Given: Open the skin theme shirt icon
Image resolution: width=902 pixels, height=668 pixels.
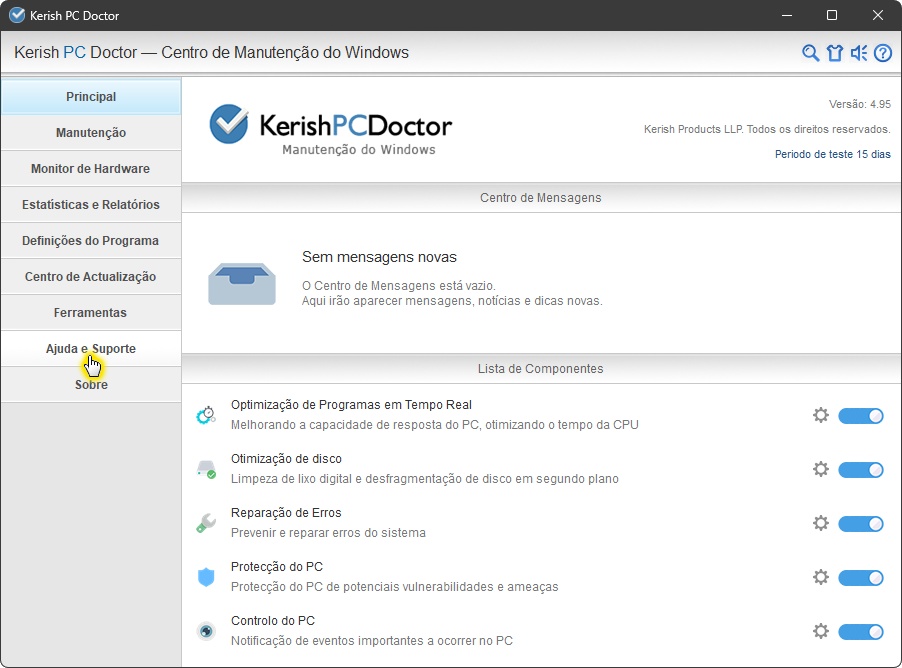Looking at the screenshot, I should click(x=835, y=53).
